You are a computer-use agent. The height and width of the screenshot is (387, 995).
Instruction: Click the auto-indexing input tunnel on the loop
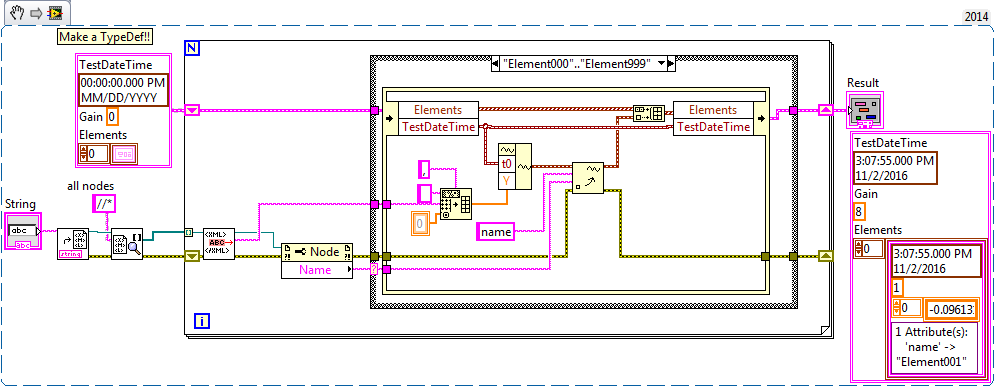pos(188,232)
